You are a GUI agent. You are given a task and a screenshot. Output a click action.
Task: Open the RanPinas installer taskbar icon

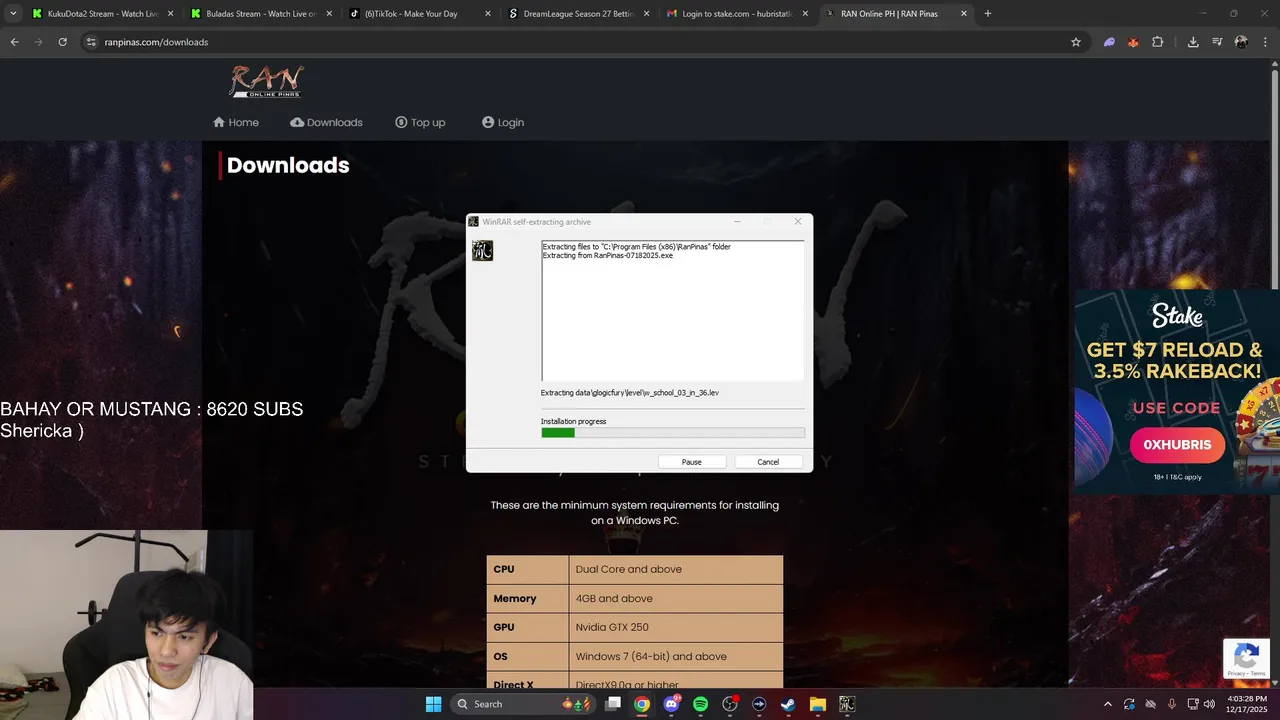click(846, 704)
